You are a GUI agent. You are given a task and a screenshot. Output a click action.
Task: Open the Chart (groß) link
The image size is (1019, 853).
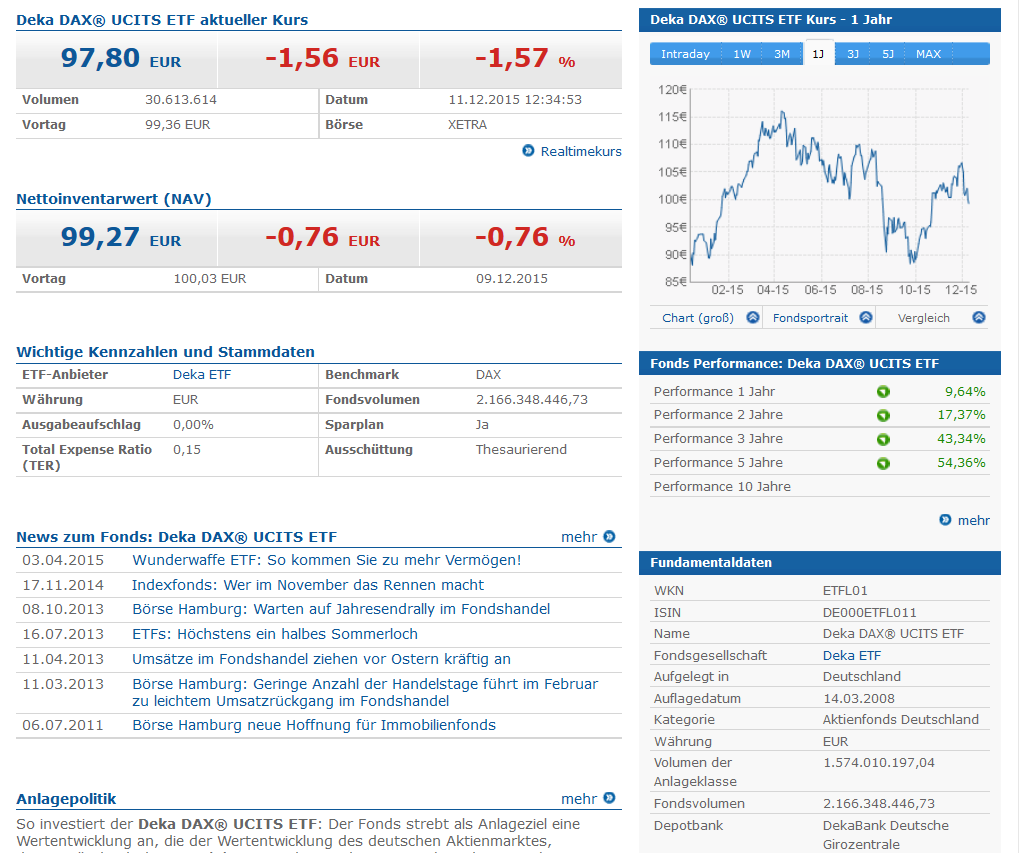coord(698,318)
